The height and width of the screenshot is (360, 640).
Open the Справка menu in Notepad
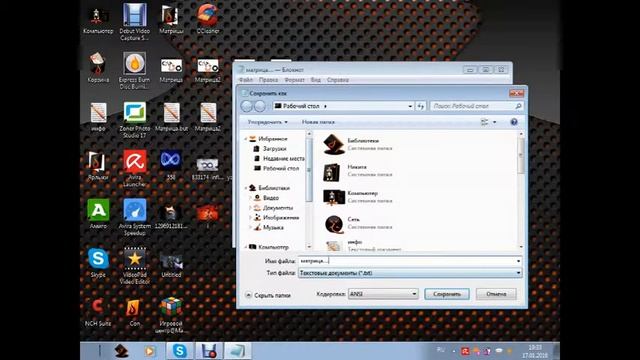(x=338, y=80)
